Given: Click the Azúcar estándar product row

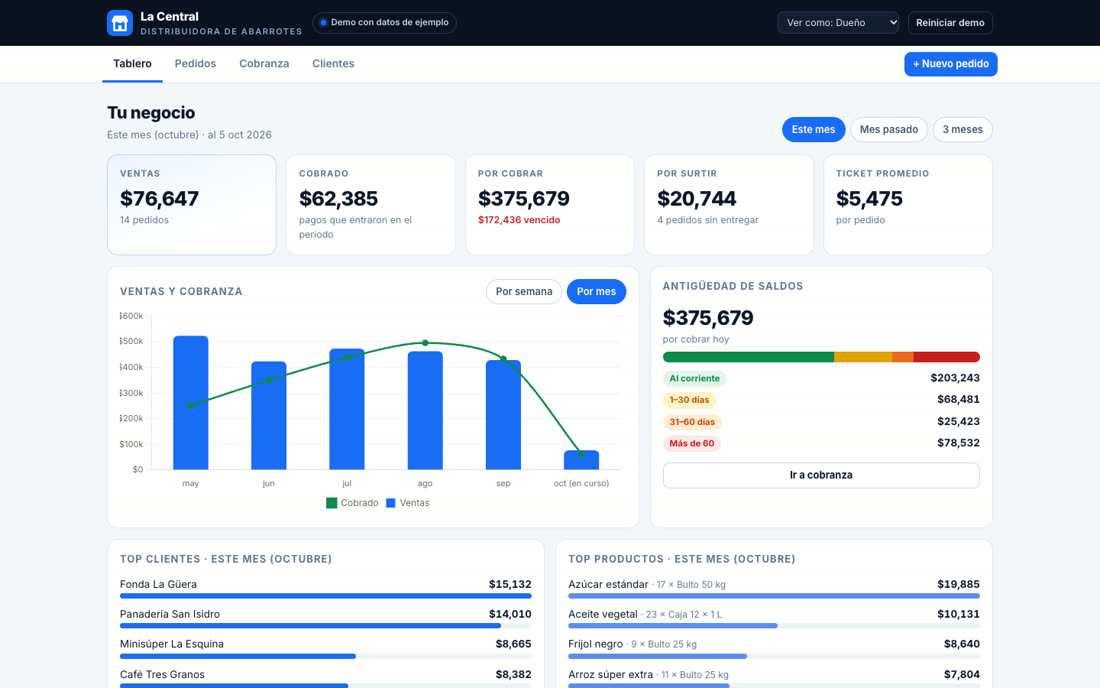Looking at the screenshot, I should (774, 588).
